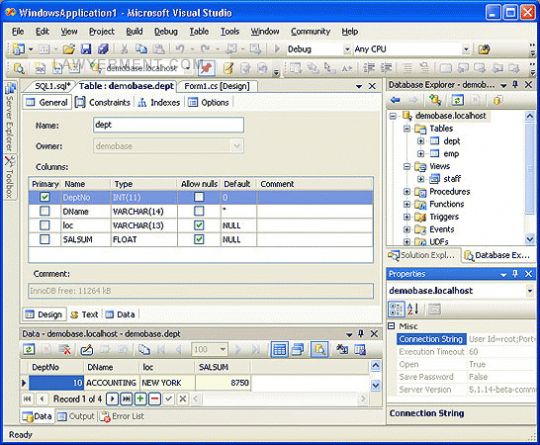The width and height of the screenshot is (540, 445).
Task: Switch to the SQL1.sql tab
Action: 52,86
